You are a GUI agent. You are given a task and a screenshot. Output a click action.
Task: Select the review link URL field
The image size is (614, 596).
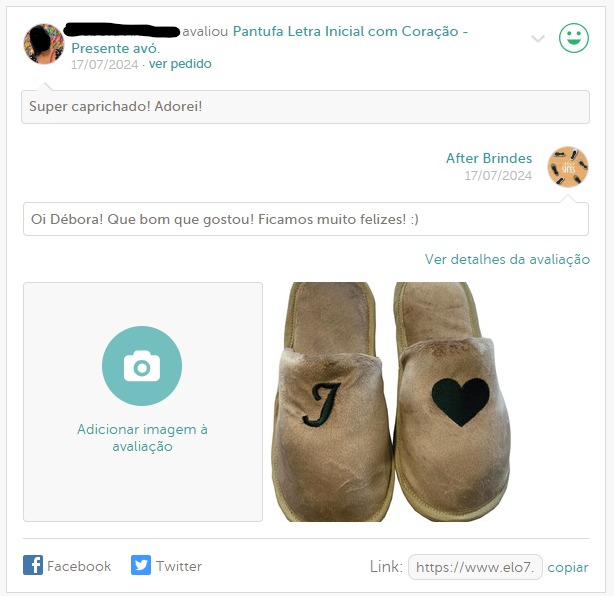(475, 567)
